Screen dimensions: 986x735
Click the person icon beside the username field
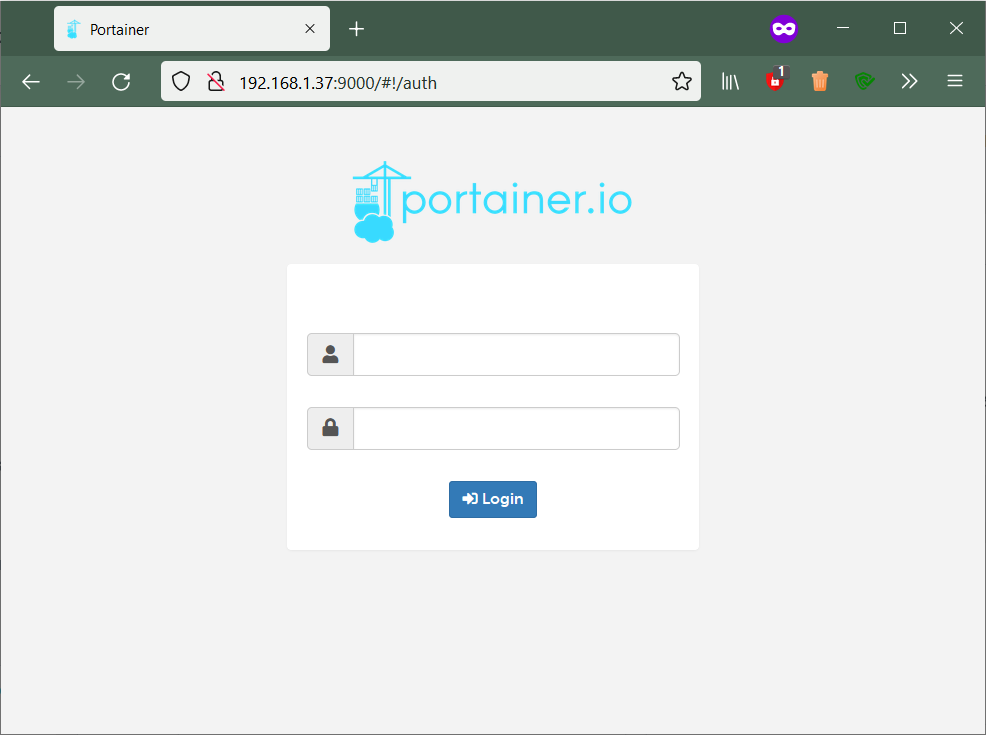[x=330, y=354]
